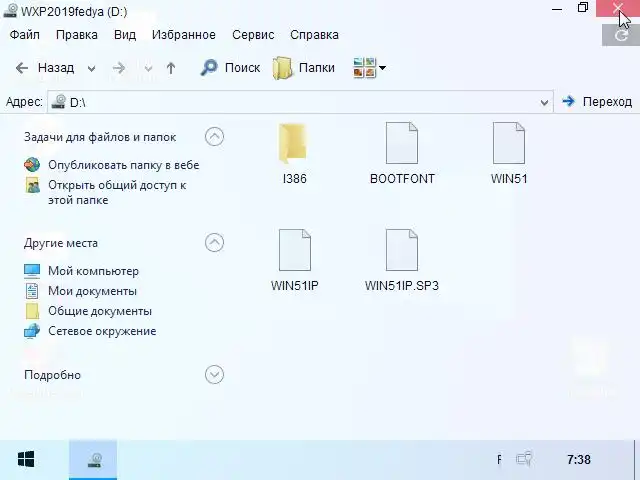Image resolution: width=640 pixels, height=480 pixels.
Task: Click the title bar drive icon
Action: click(x=10, y=11)
